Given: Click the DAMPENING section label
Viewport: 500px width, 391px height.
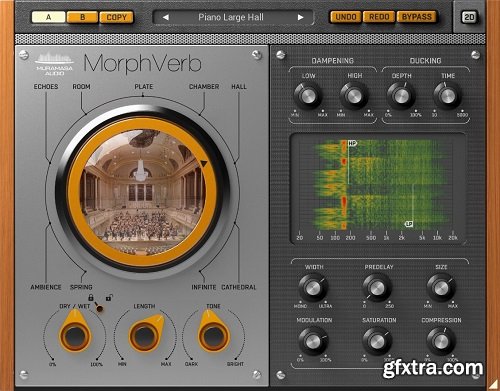Looking at the screenshot, I should click(x=332, y=61).
